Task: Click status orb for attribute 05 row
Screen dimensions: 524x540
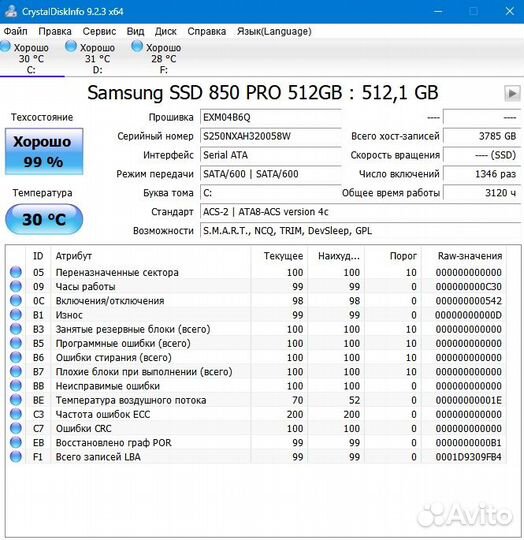Action: [x=15, y=272]
